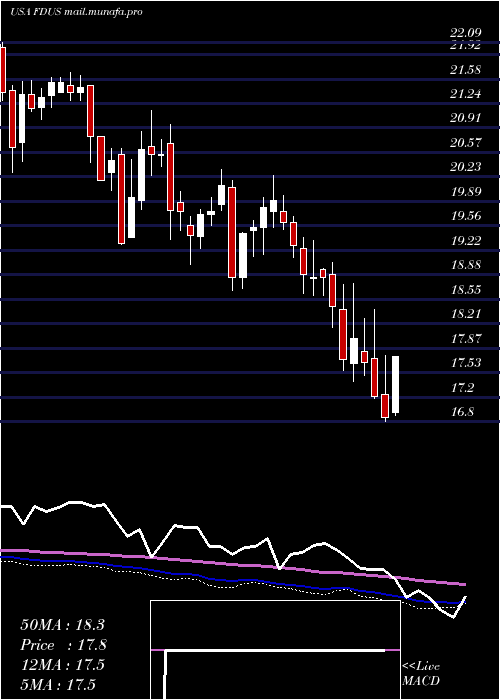Click inside the white-bordered MACD box
Image resolution: width=500 pixels, height=700 pixels.
275,650
